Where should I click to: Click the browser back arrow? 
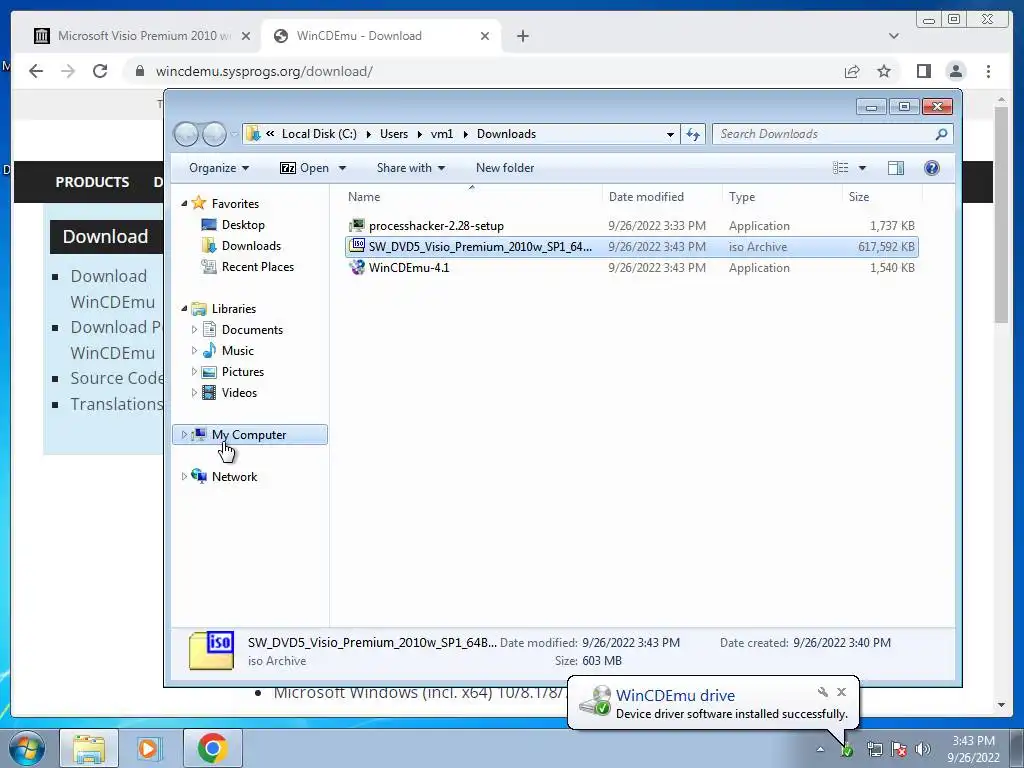(36, 71)
